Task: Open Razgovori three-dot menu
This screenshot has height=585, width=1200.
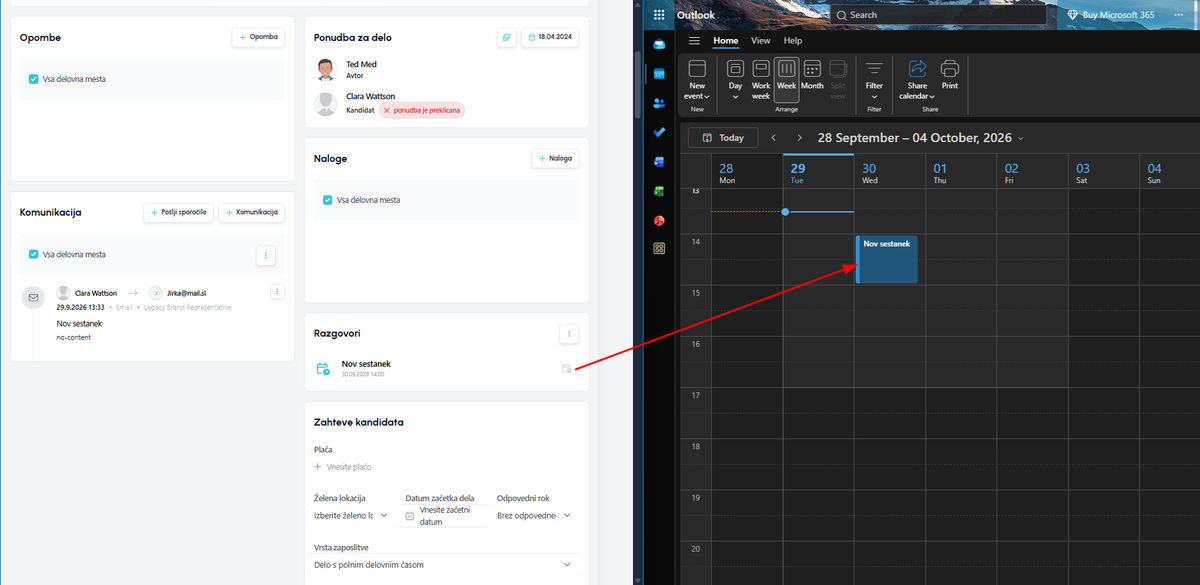Action: (x=568, y=333)
